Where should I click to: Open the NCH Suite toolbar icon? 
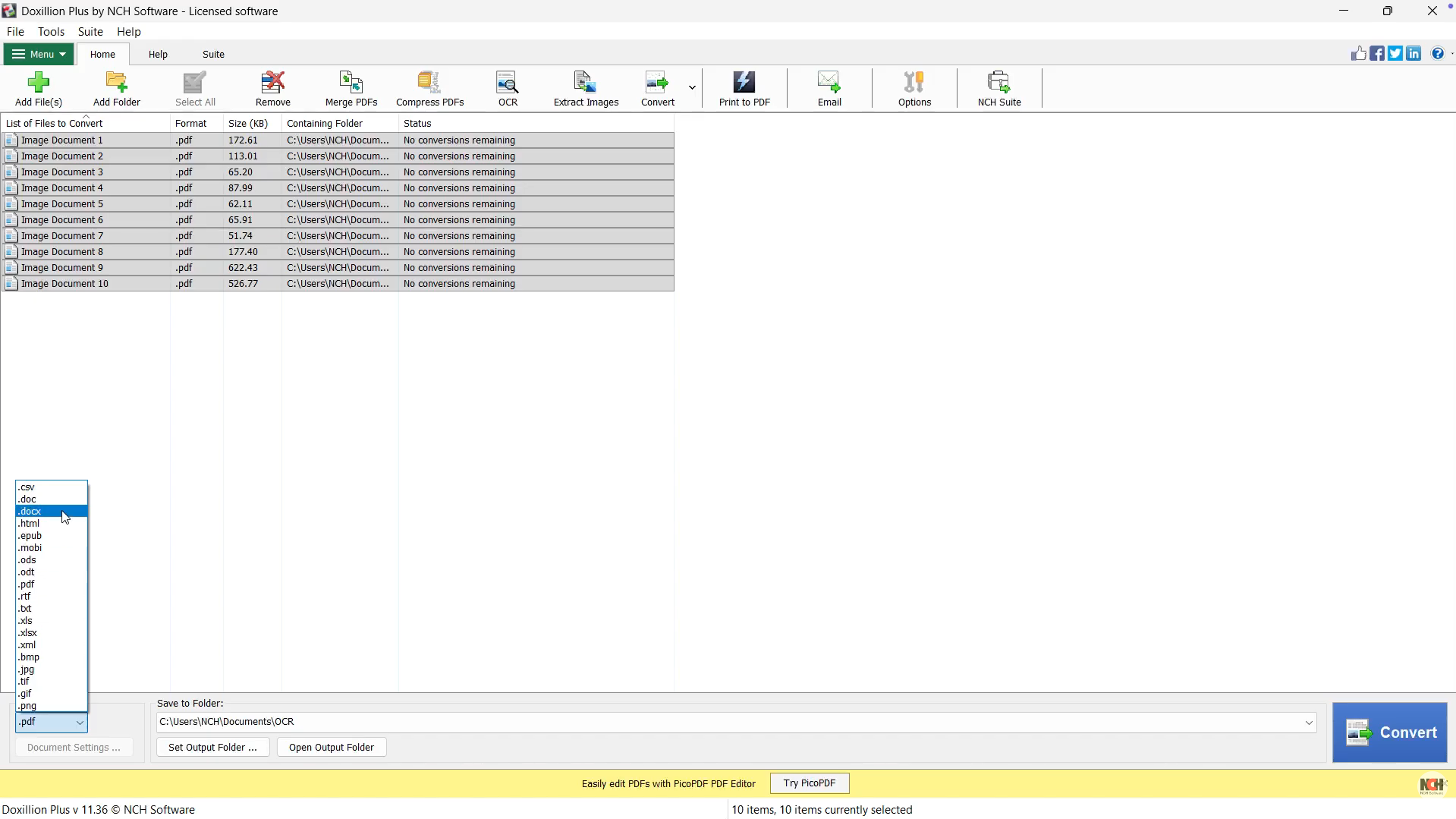tap(999, 89)
